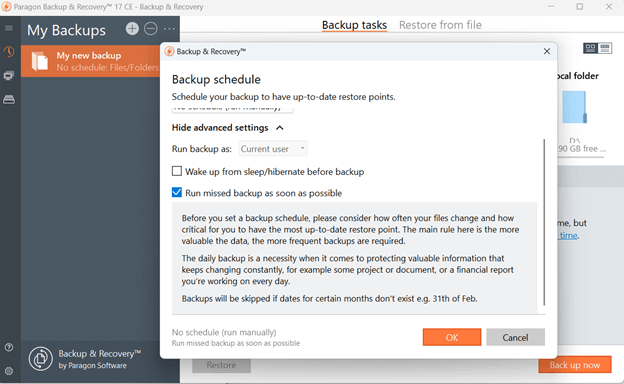The height and width of the screenshot is (384, 624).
Task: Click the Restore button in main window
Action: [x=221, y=365]
